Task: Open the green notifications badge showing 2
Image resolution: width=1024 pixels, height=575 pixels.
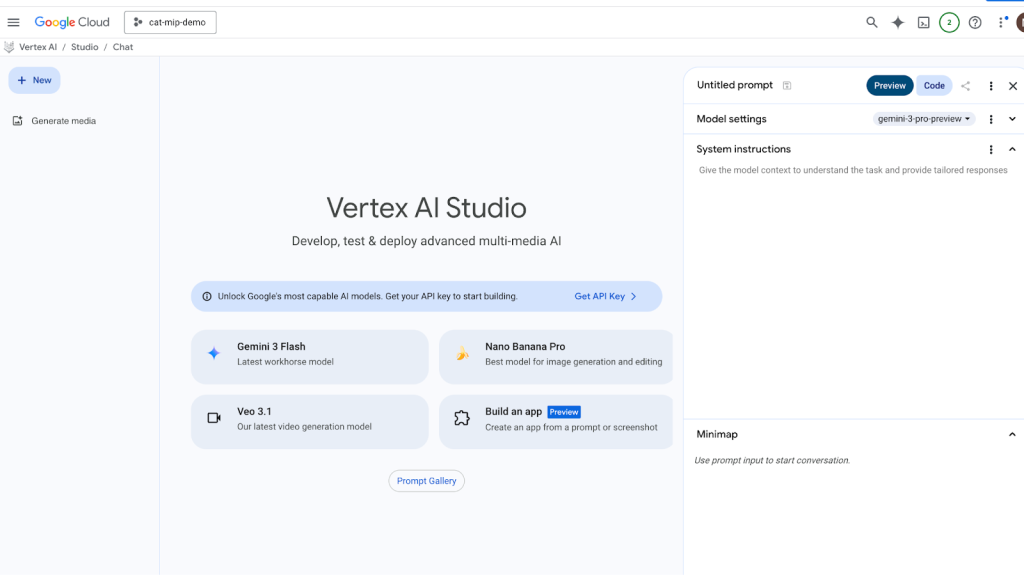Action: pyautogui.click(x=949, y=22)
